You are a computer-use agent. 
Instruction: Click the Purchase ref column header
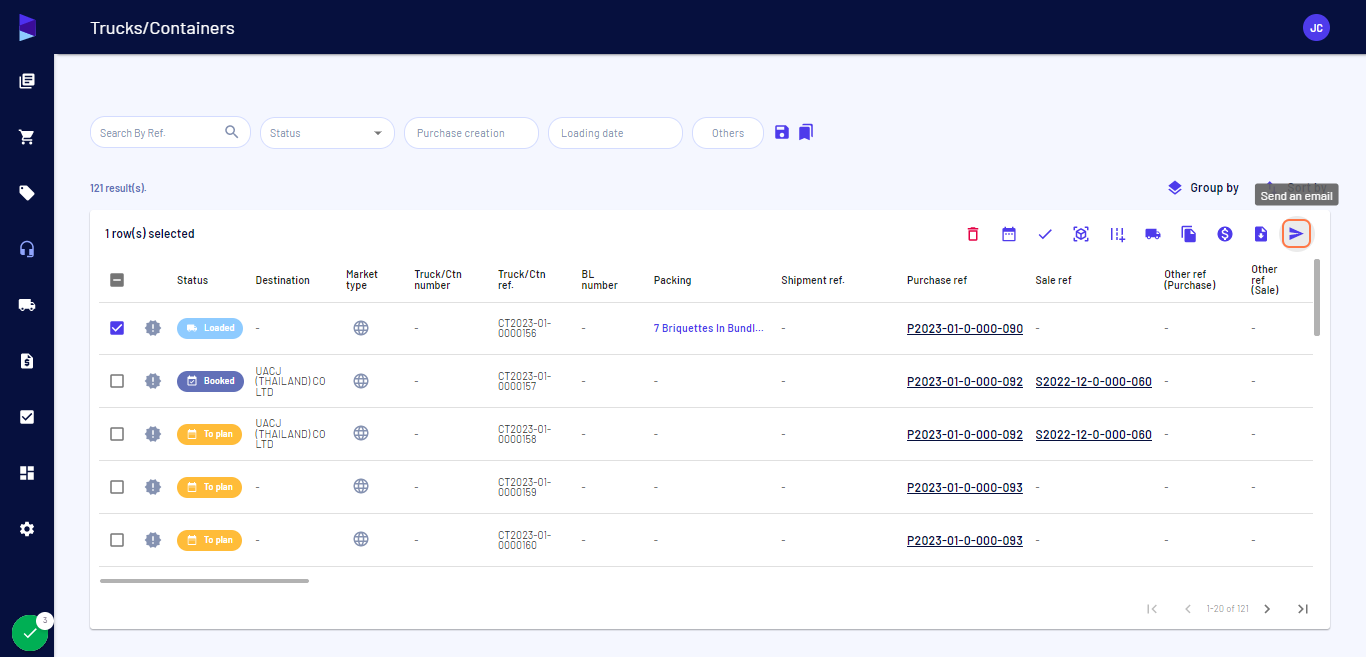[937, 280]
